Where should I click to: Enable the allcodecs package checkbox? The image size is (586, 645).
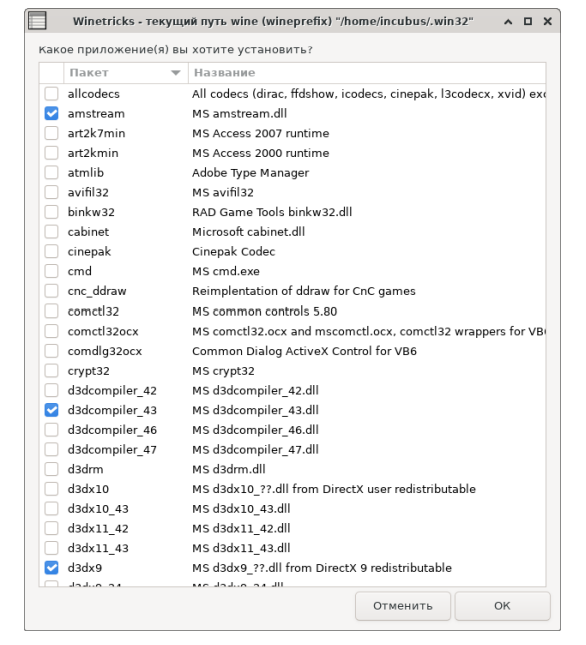[x=51, y=94]
